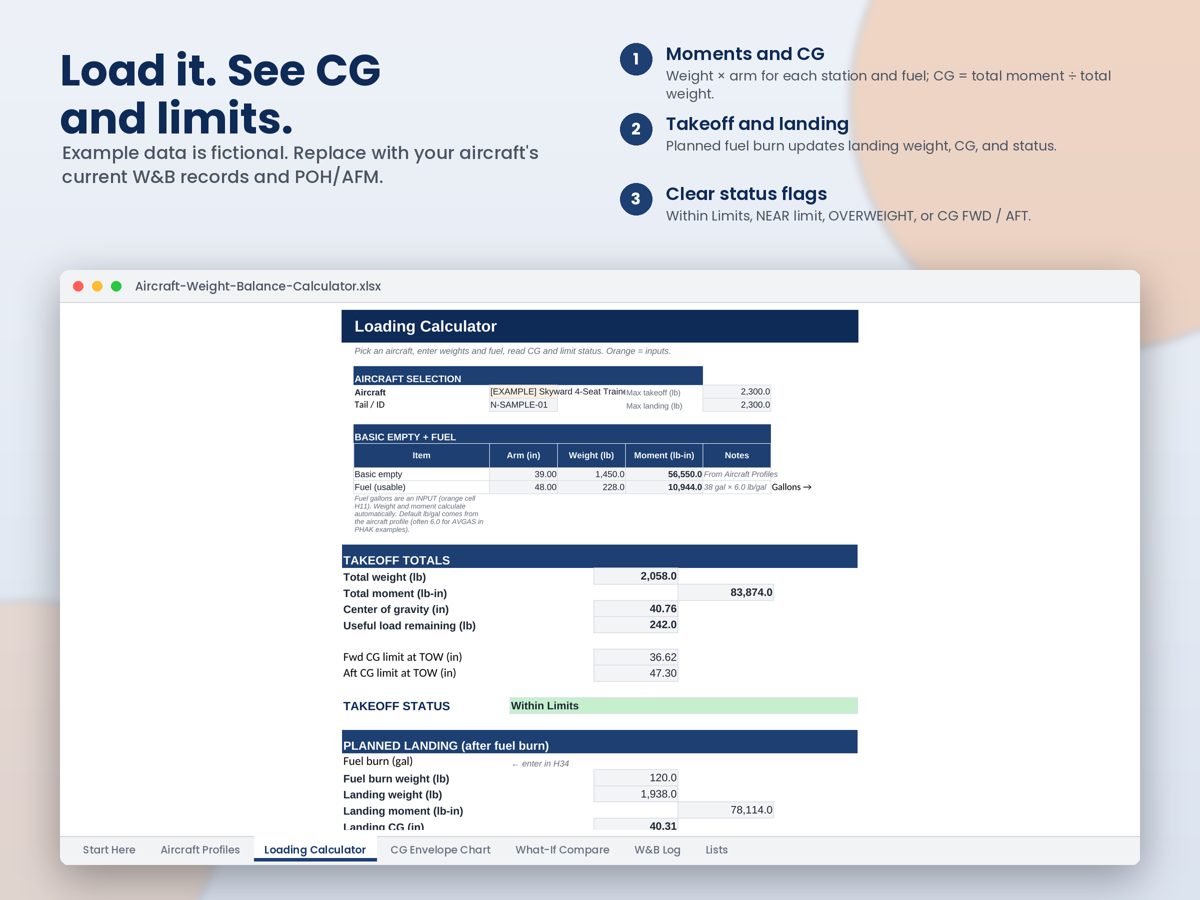Screen dimensions: 1200x900
Task: Select the Fwd CG limit value 36.62
Action: [x=636, y=657]
